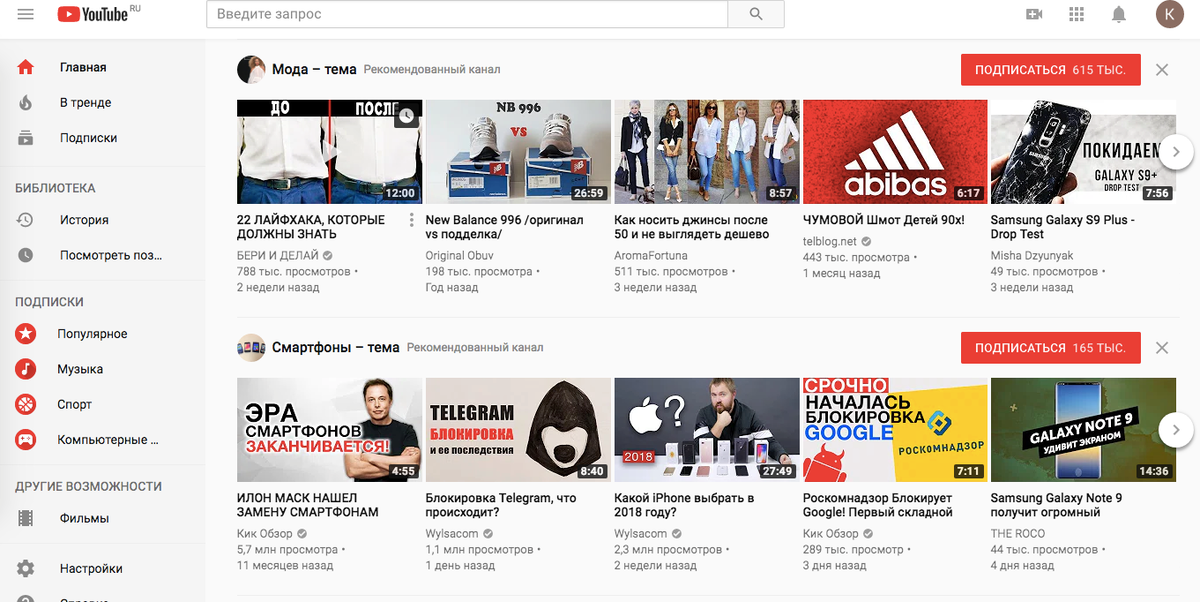Viewport: 1200px width, 602px height.
Task: Subscribe to Смартфоны channel 165 тыс.
Action: pyautogui.click(x=1050, y=348)
